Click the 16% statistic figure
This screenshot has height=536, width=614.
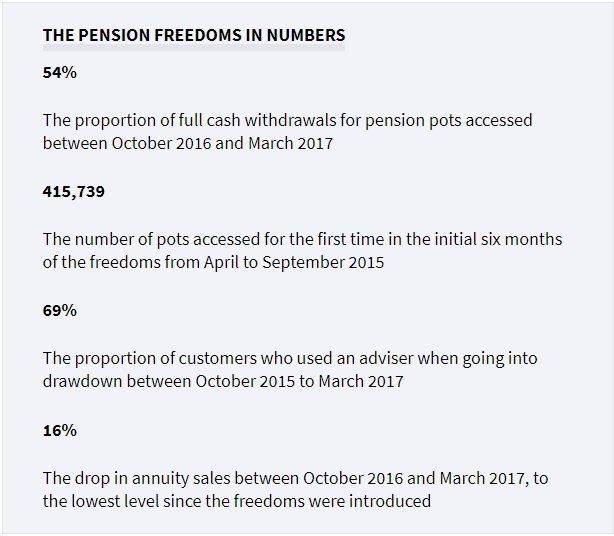point(60,431)
